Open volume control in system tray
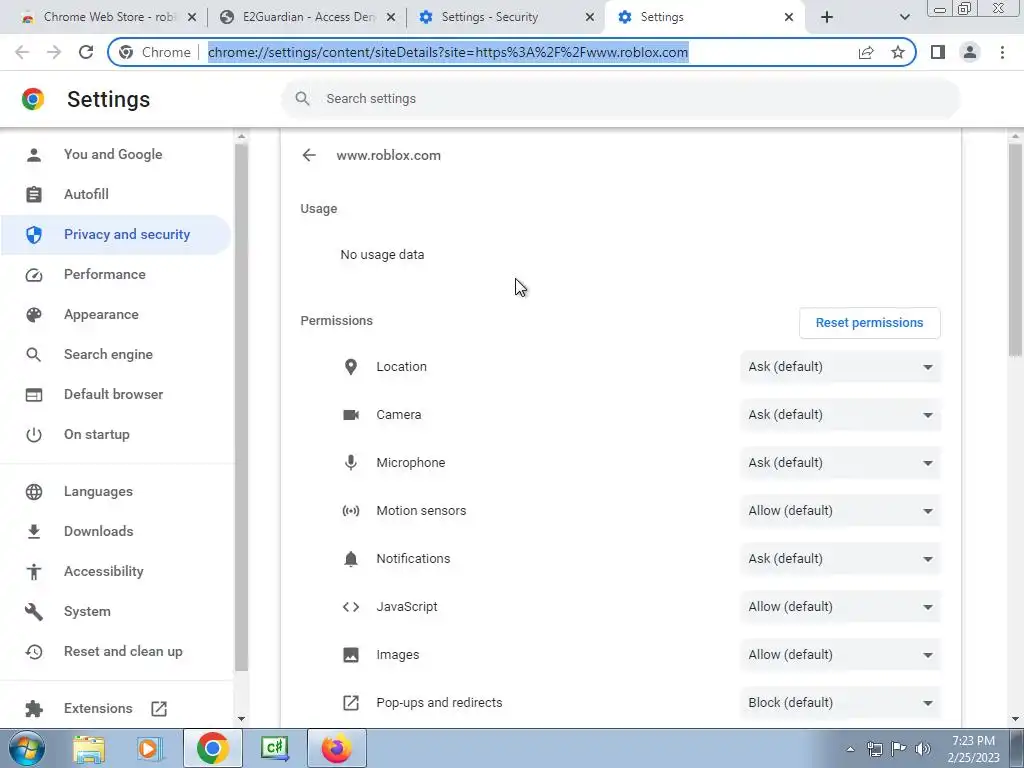This screenshot has width=1024, height=768. pos(923,749)
